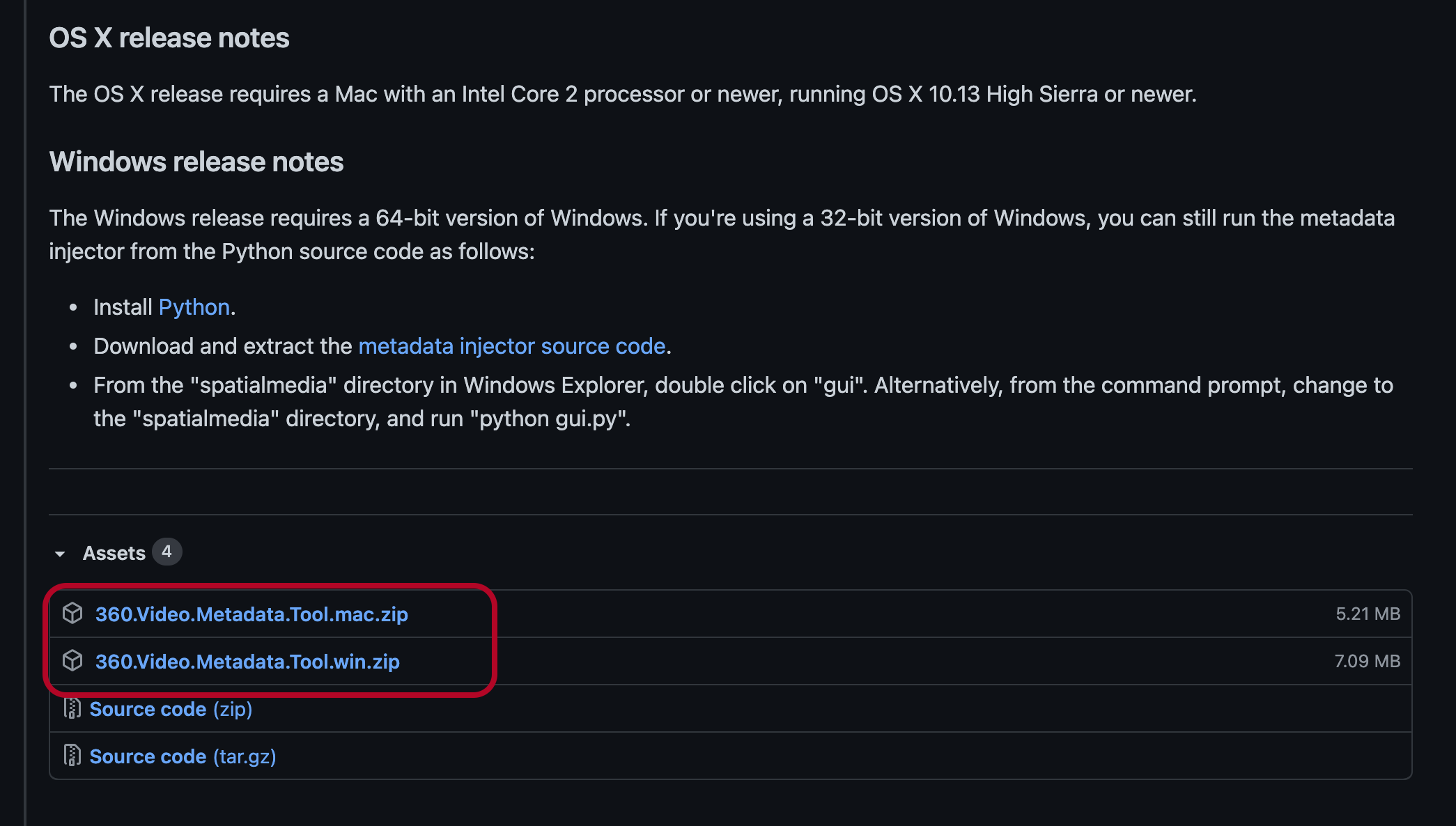Click the Install Python bullet text

[123, 307]
